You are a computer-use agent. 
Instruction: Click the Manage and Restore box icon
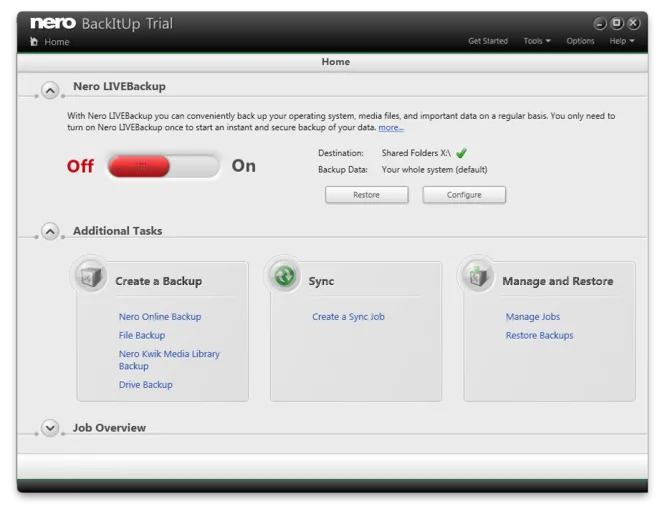click(x=478, y=277)
